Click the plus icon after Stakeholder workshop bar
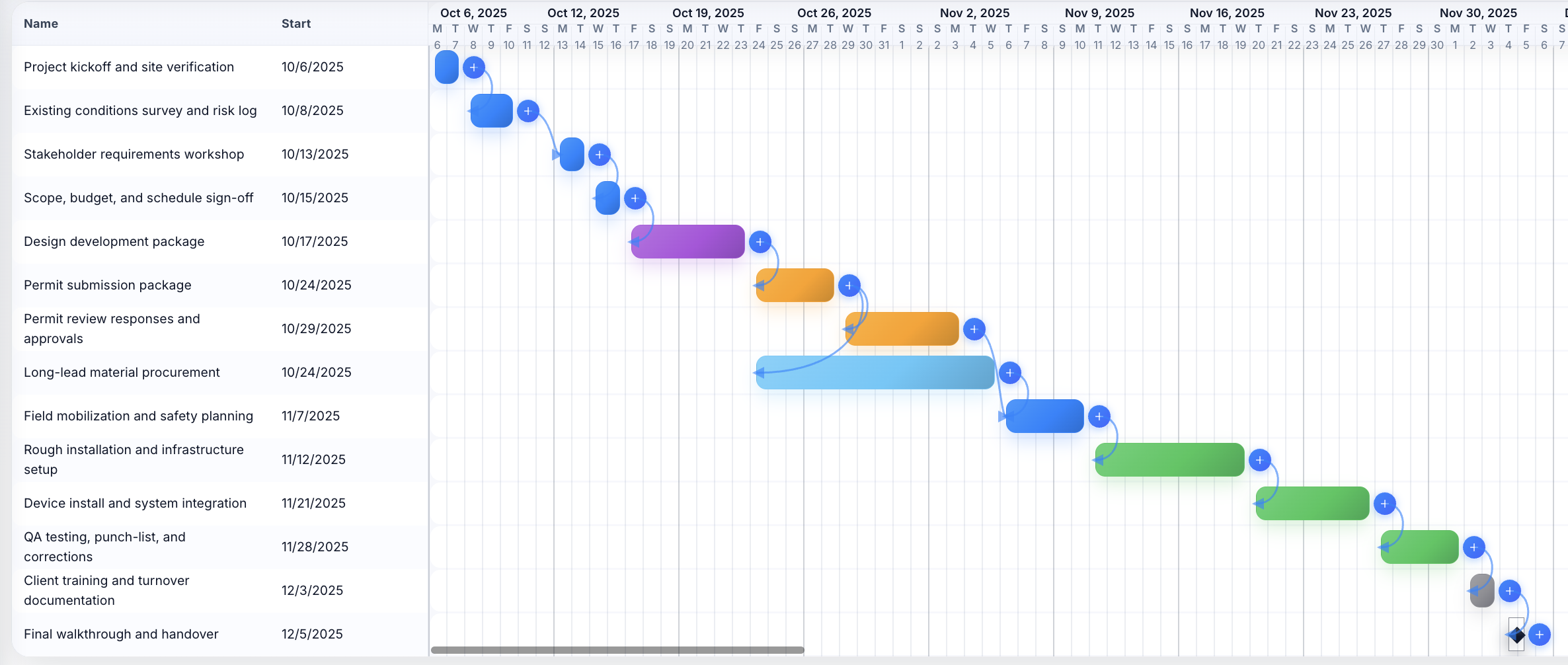The image size is (1568, 665). click(599, 154)
